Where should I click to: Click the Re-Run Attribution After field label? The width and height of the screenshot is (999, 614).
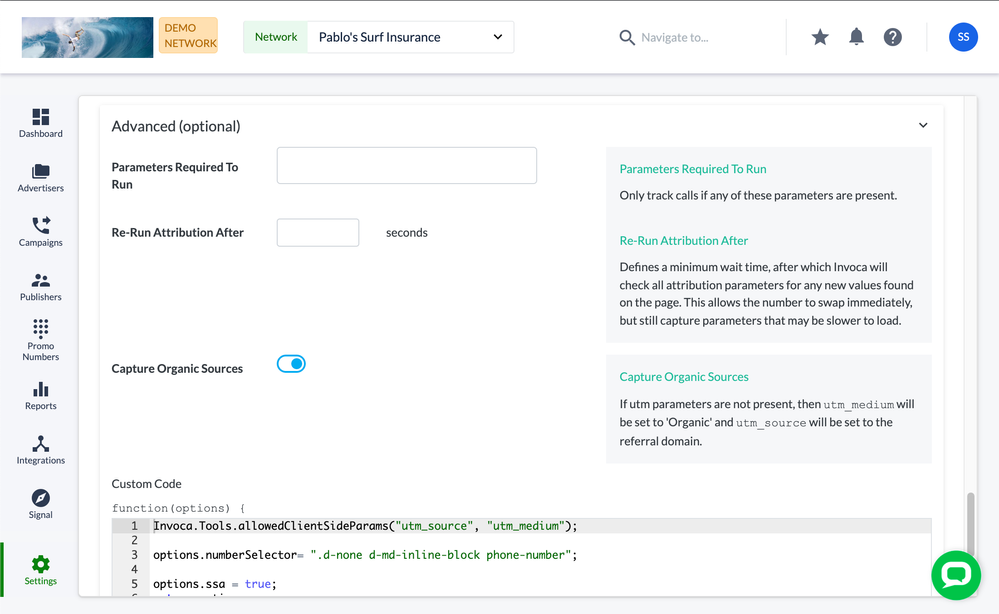pos(178,232)
